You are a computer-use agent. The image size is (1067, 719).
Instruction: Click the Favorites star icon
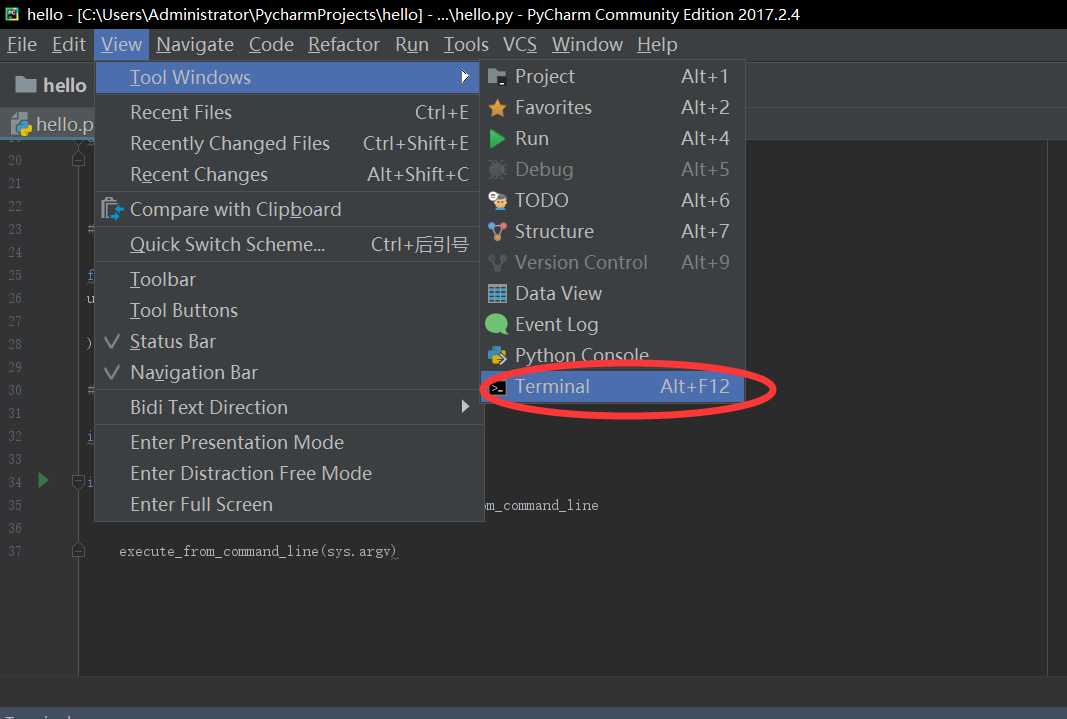pos(497,107)
